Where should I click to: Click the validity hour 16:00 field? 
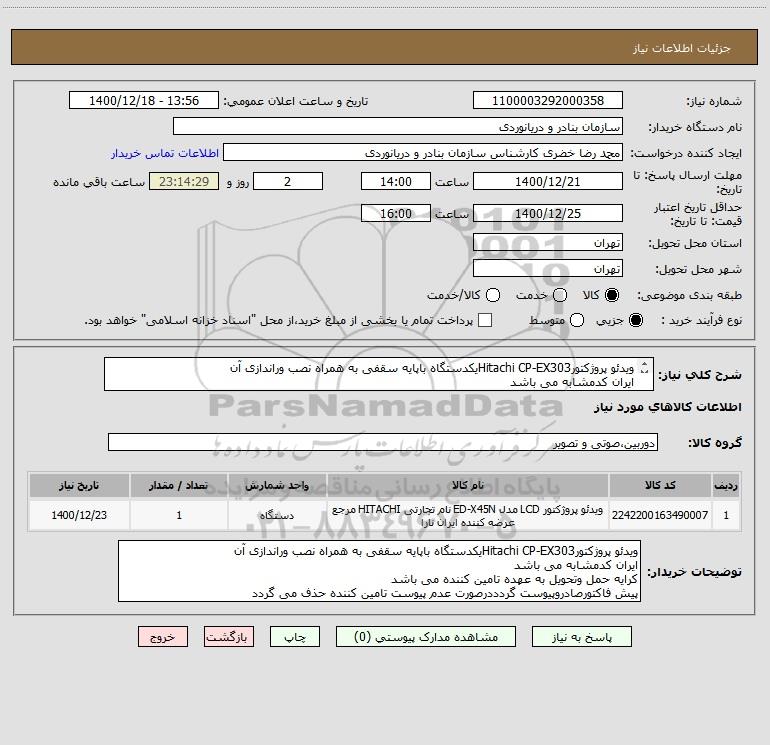[396, 213]
